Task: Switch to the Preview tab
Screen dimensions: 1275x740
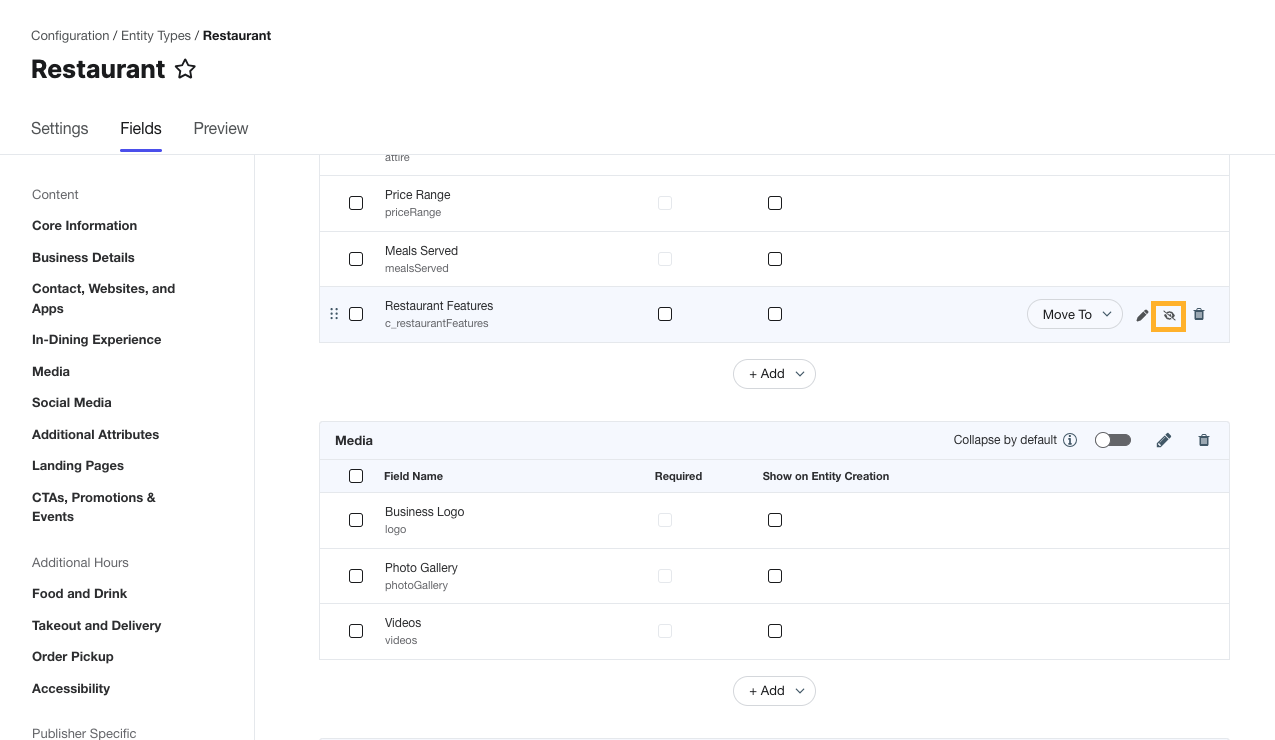Action: tap(221, 129)
